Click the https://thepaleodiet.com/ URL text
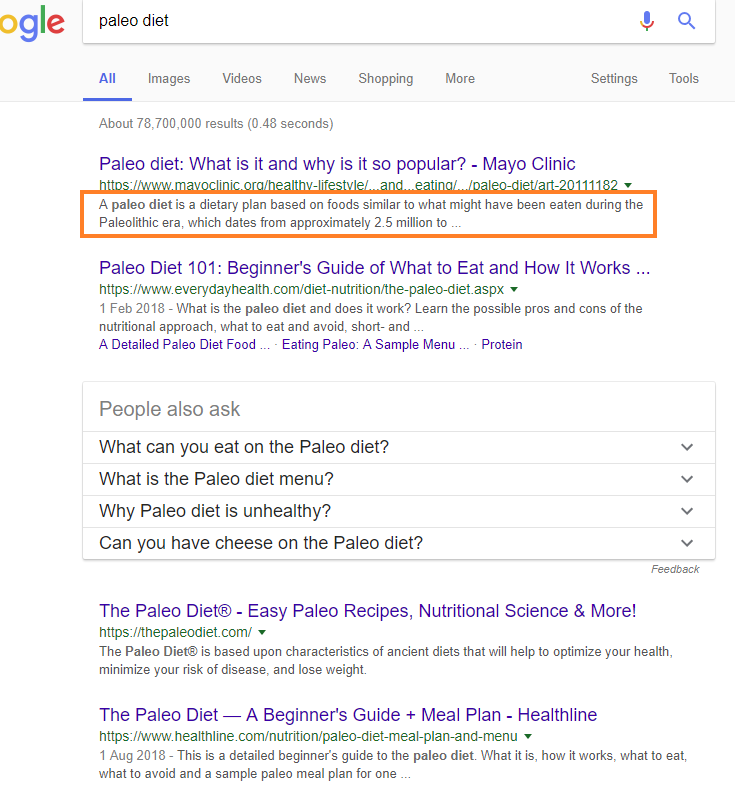The width and height of the screenshot is (735, 796). (176, 632)
